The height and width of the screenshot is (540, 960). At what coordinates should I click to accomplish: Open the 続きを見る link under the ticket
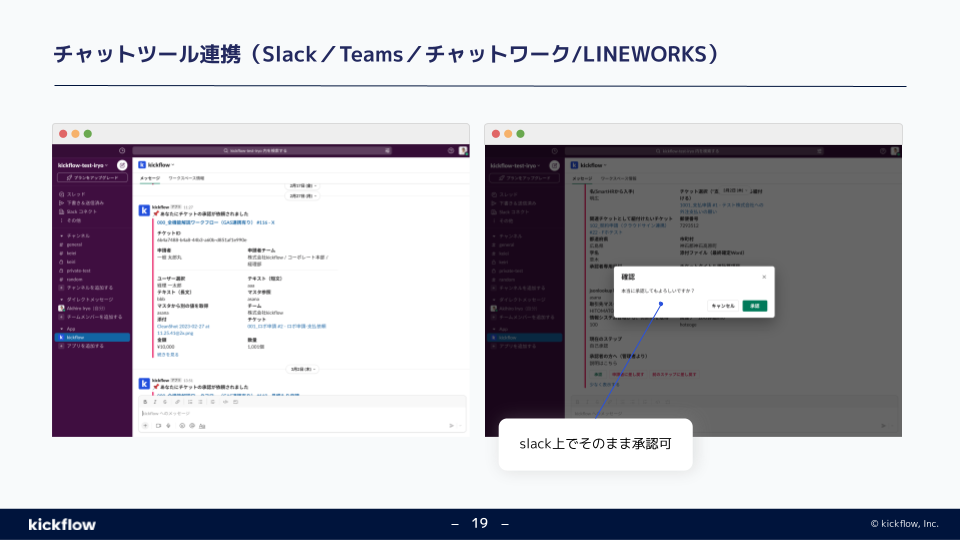pyautogui.click(x=168, y=354)
